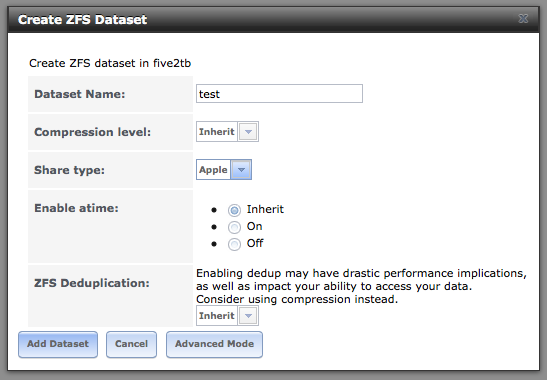The width and height of the screenshot is (547, 380).
Task: Click the Dataset Name input field
Action: [279, 94]
